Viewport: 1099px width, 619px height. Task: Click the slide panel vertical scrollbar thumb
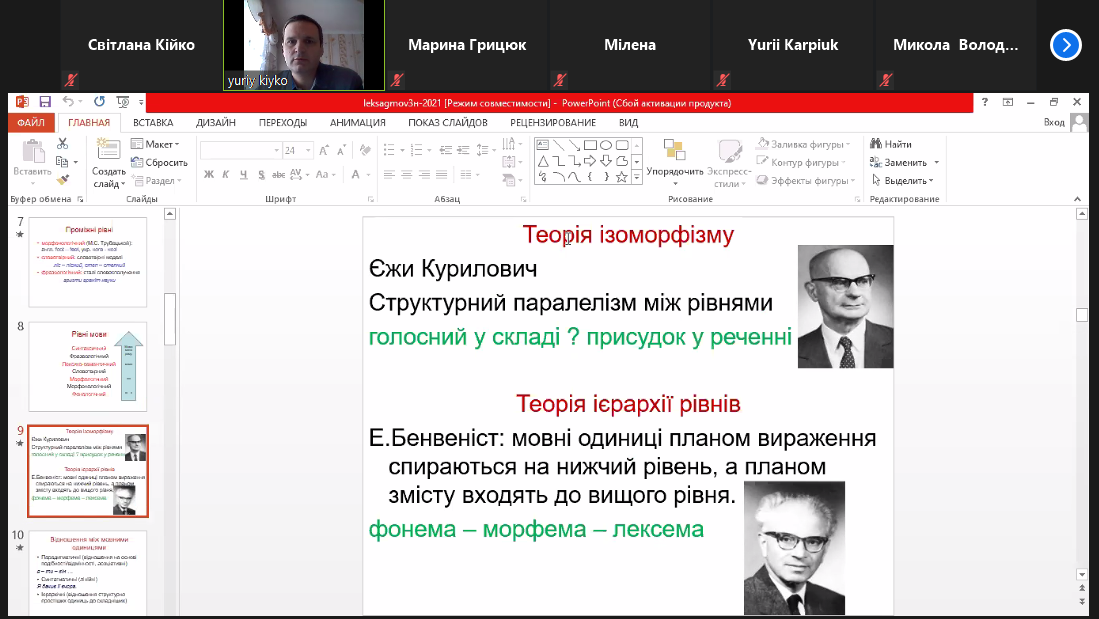(170, 319)
